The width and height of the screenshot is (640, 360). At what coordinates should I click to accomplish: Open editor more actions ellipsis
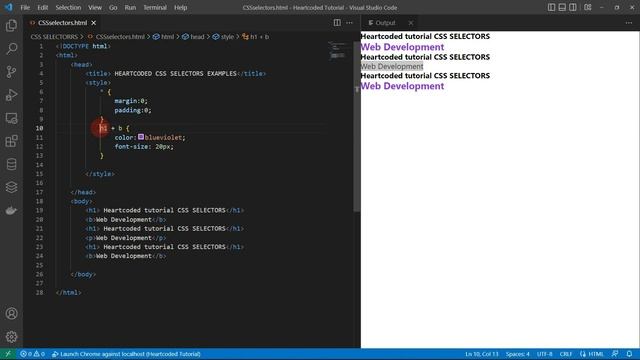pyautogui.click(x=349, y=23)
